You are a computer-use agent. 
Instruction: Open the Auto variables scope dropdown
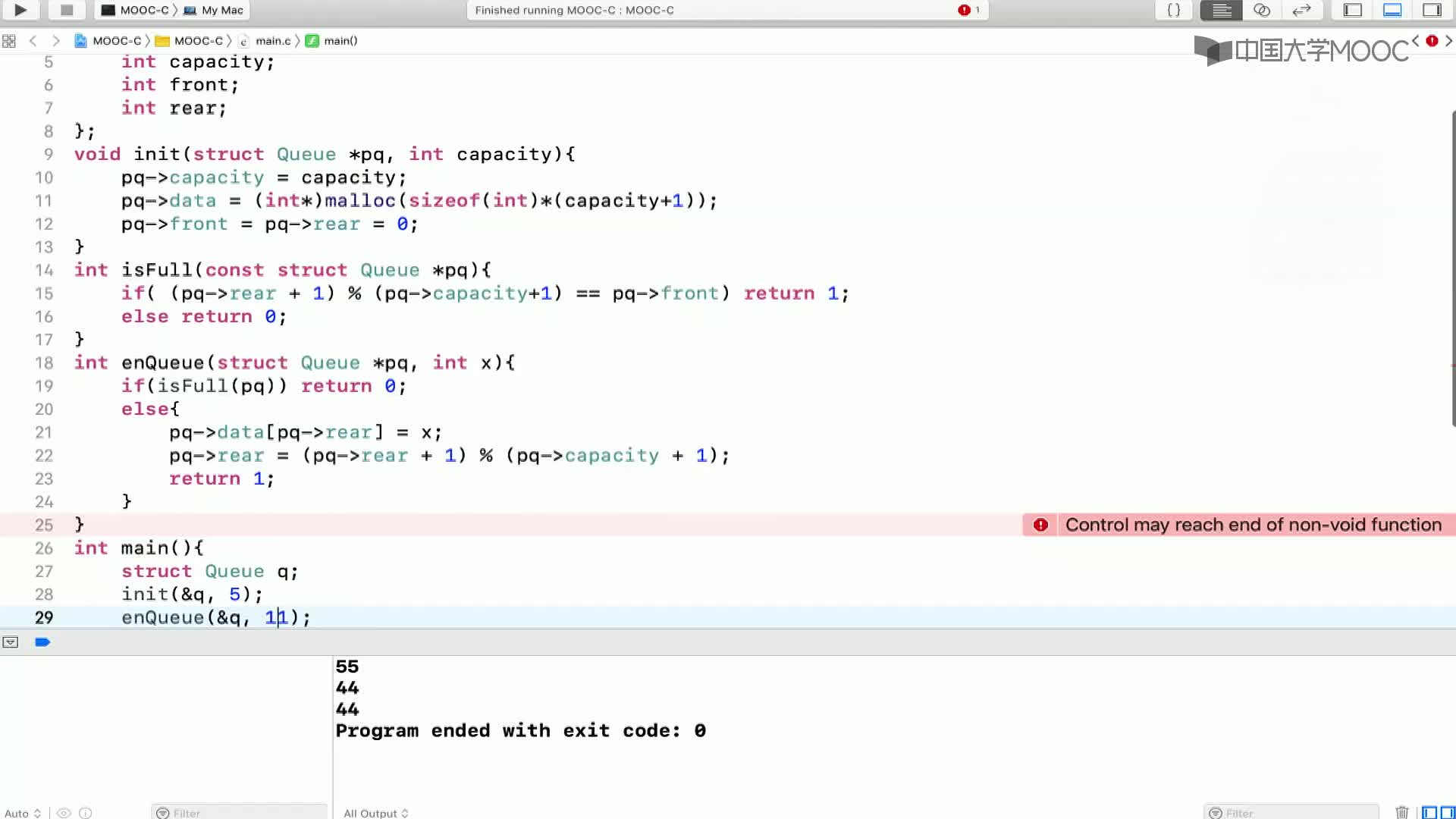[x=23, y=813]
